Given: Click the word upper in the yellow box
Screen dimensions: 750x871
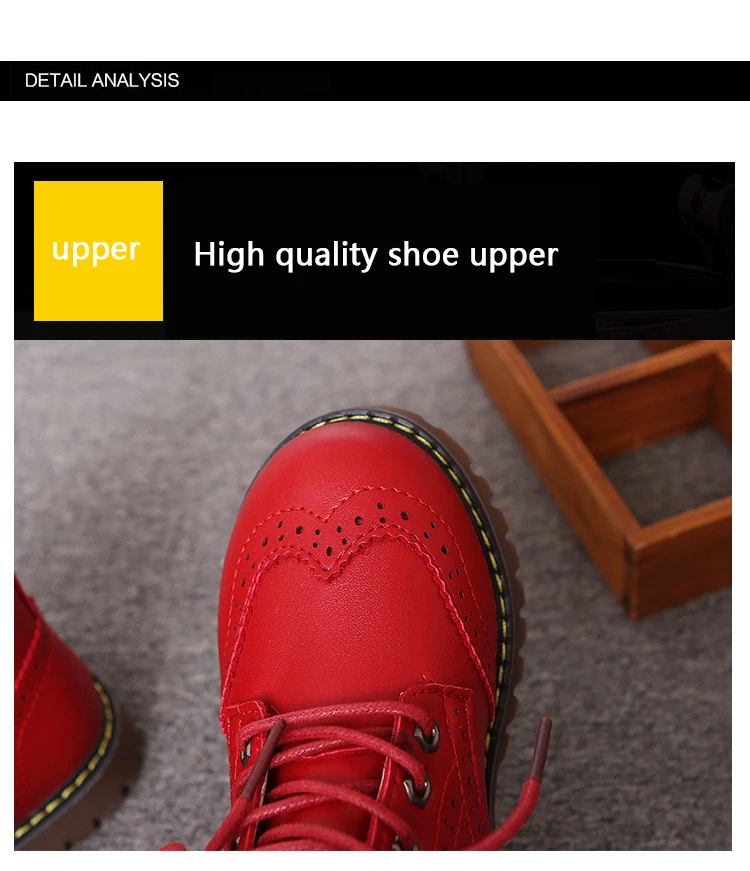Looking at the screenshot, I should click(96, 251).
